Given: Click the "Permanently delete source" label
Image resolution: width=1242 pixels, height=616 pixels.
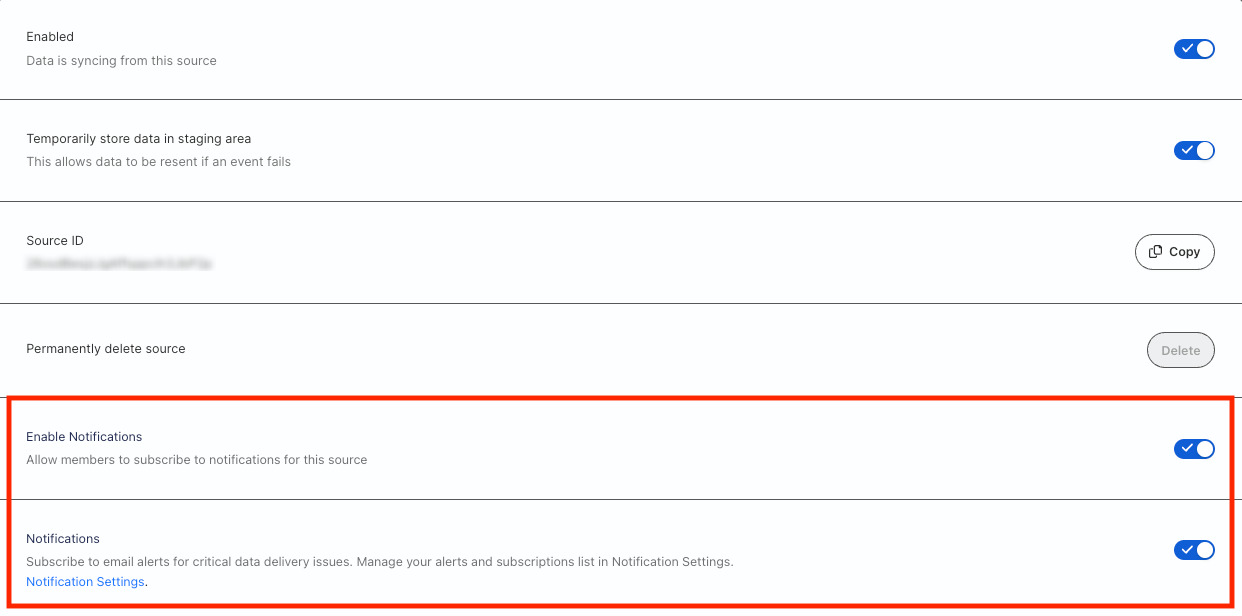Looking at the screenshot, I should click(x=106, y=349).
